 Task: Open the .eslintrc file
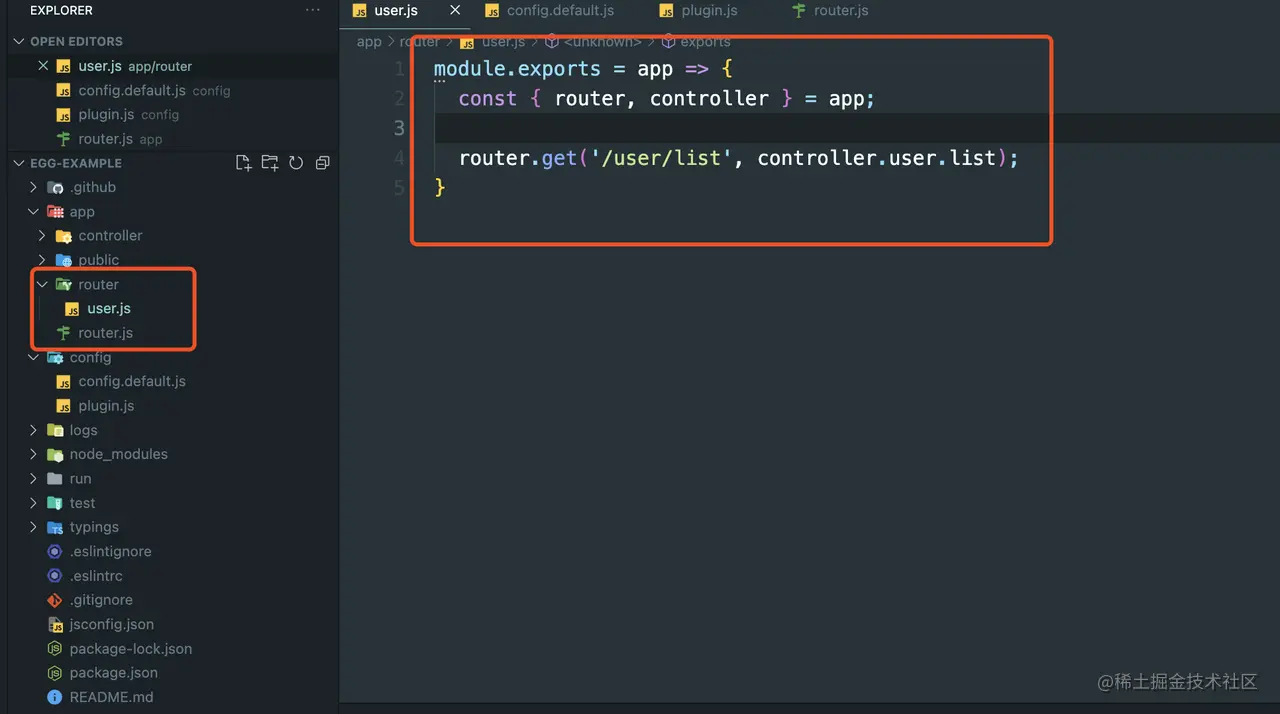[x=96, y=576]
